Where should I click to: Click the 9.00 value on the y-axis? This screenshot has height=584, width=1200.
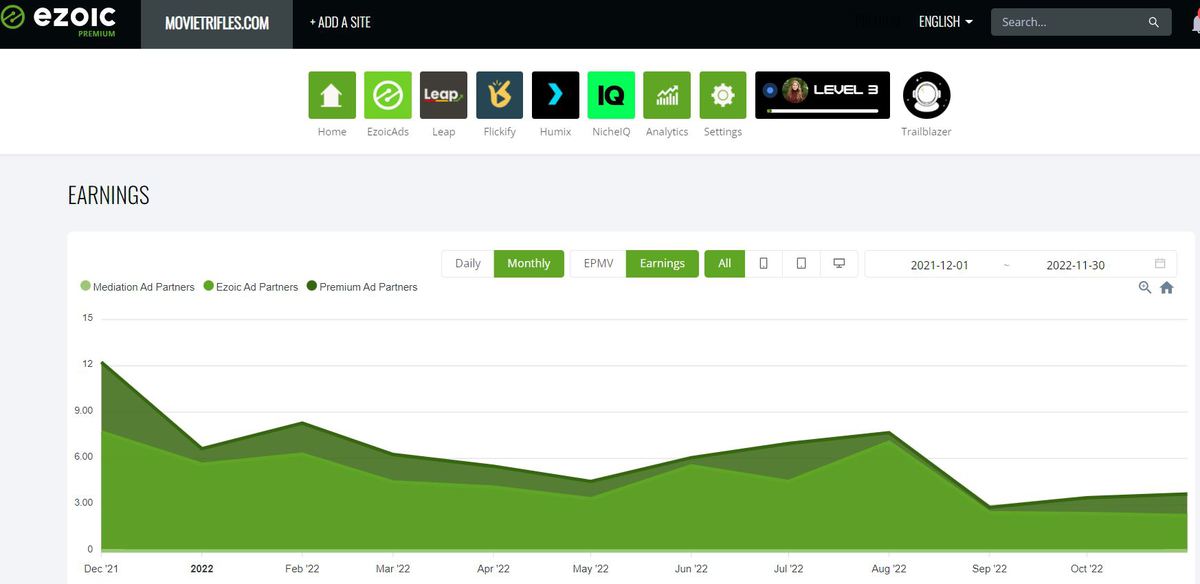coord(83,410)
